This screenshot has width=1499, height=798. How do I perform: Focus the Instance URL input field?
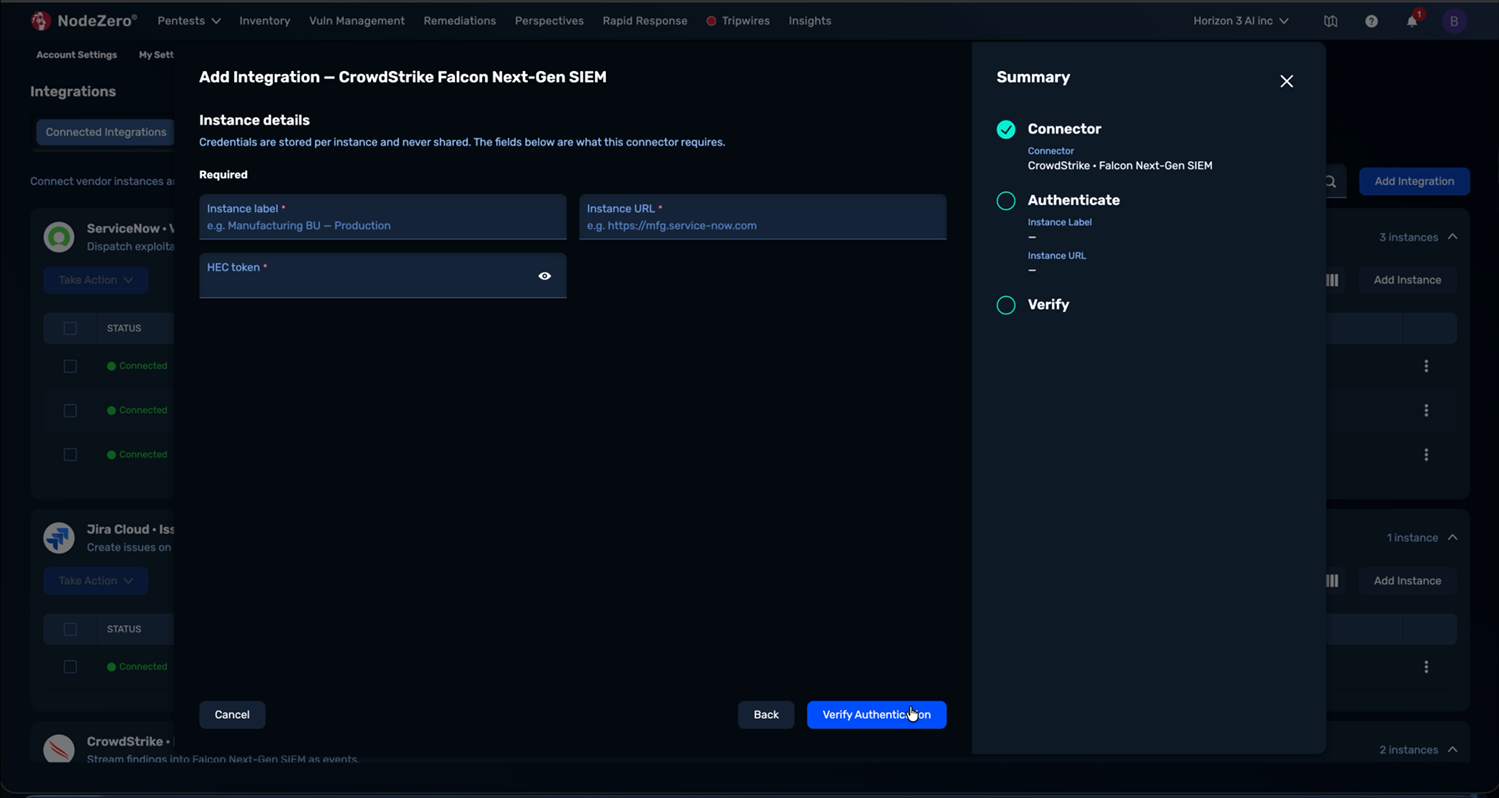click(763, 217)
